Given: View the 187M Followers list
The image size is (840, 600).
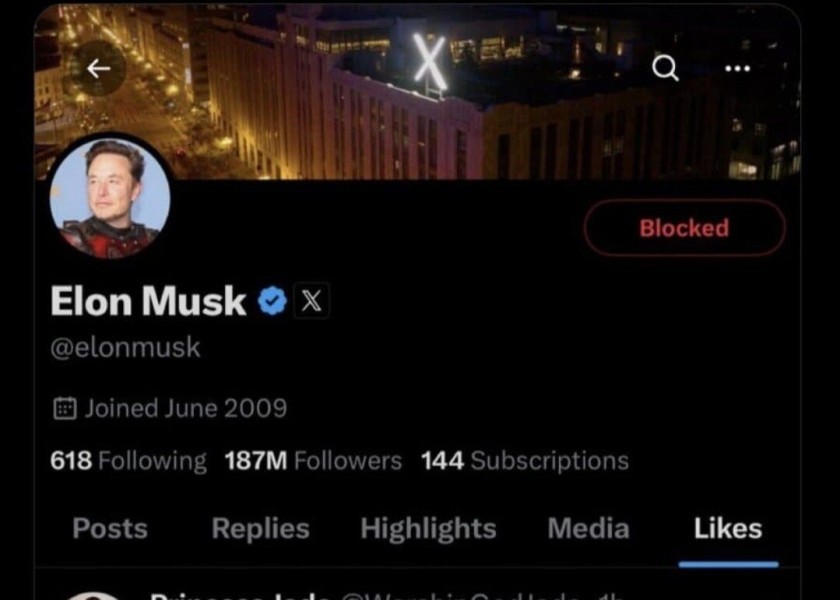Looking at the screenshot, I should 313,461.
